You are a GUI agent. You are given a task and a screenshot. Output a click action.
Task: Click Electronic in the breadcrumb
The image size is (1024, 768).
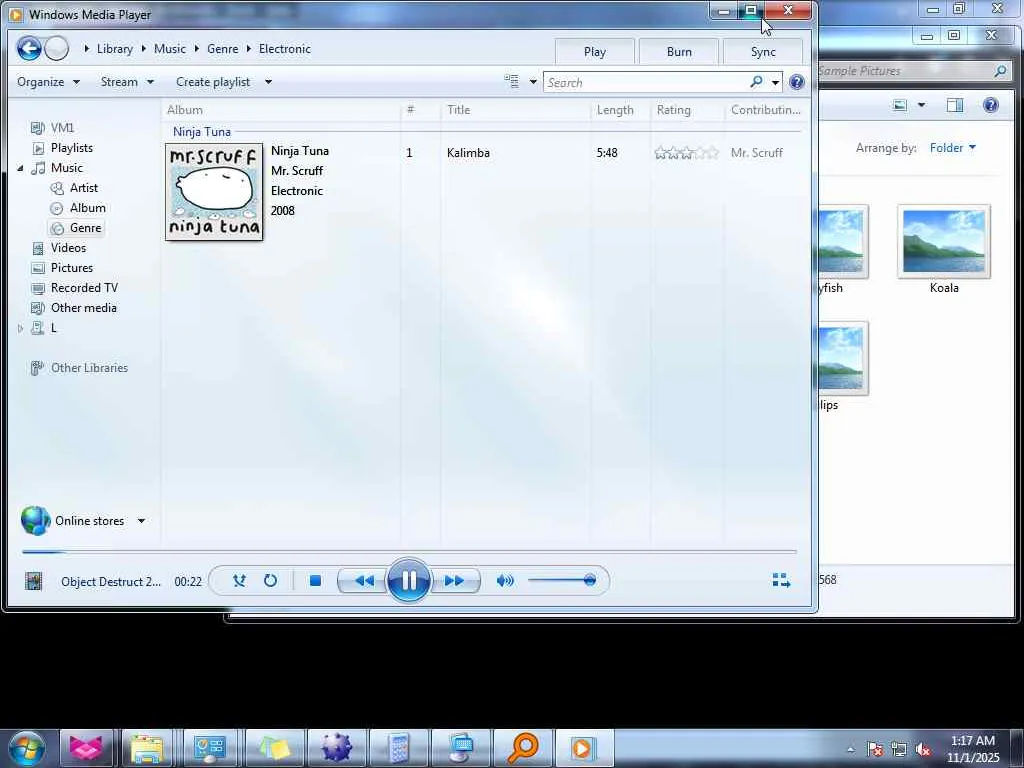[x=285, y=49]
